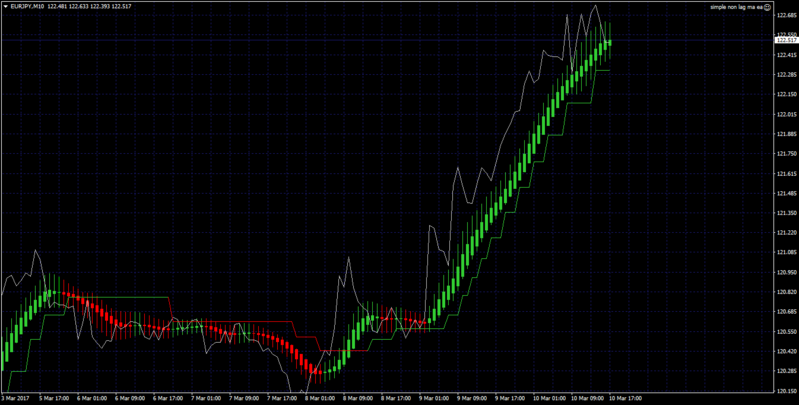Viewport: 799px width, 405px height.
Task: Click the '9 Mar 17:00' time label
Action: tap(511, 398)
